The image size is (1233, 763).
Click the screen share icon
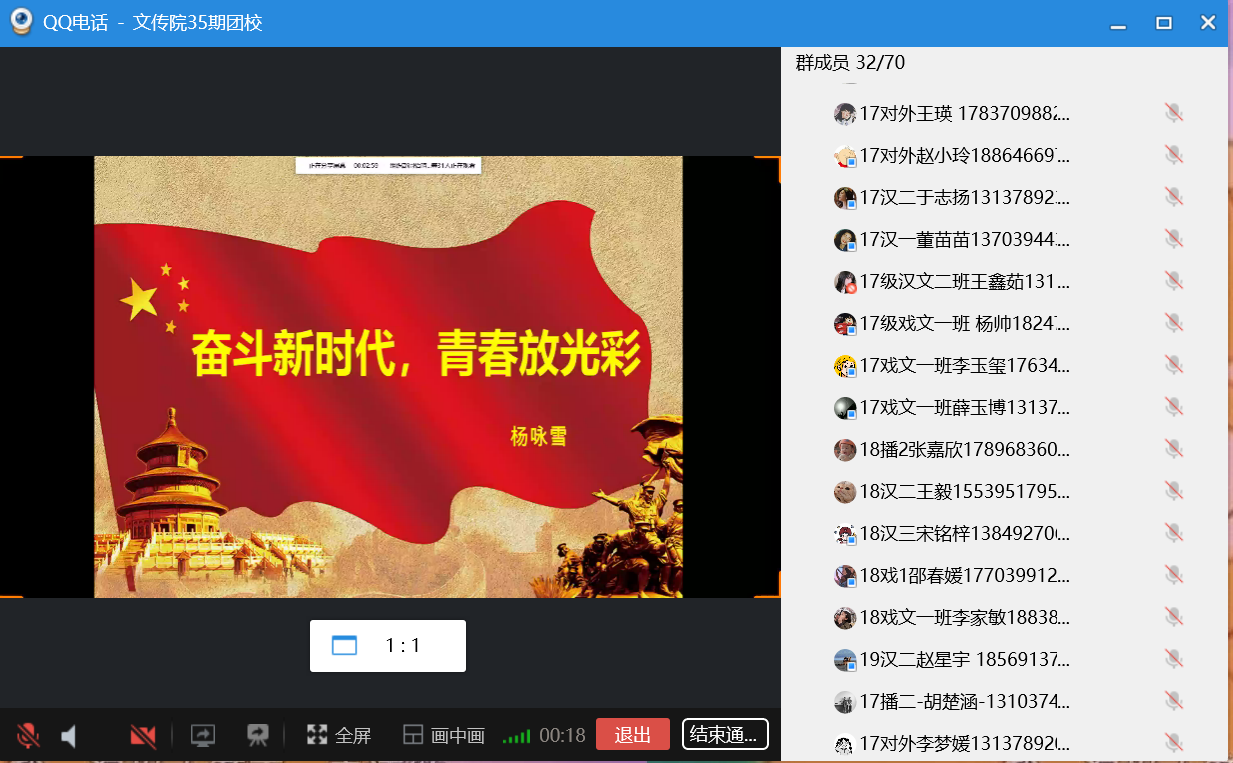click(203, 736)
